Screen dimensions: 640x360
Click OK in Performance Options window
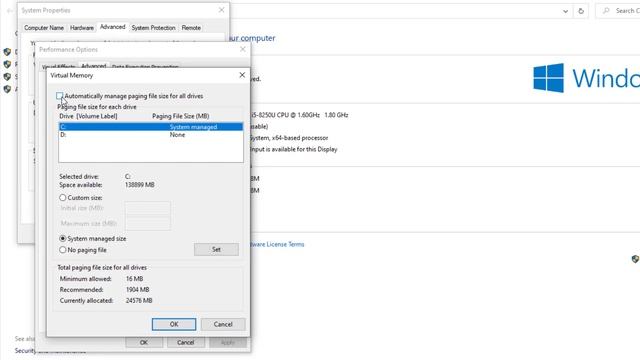(x=144, y=342)
